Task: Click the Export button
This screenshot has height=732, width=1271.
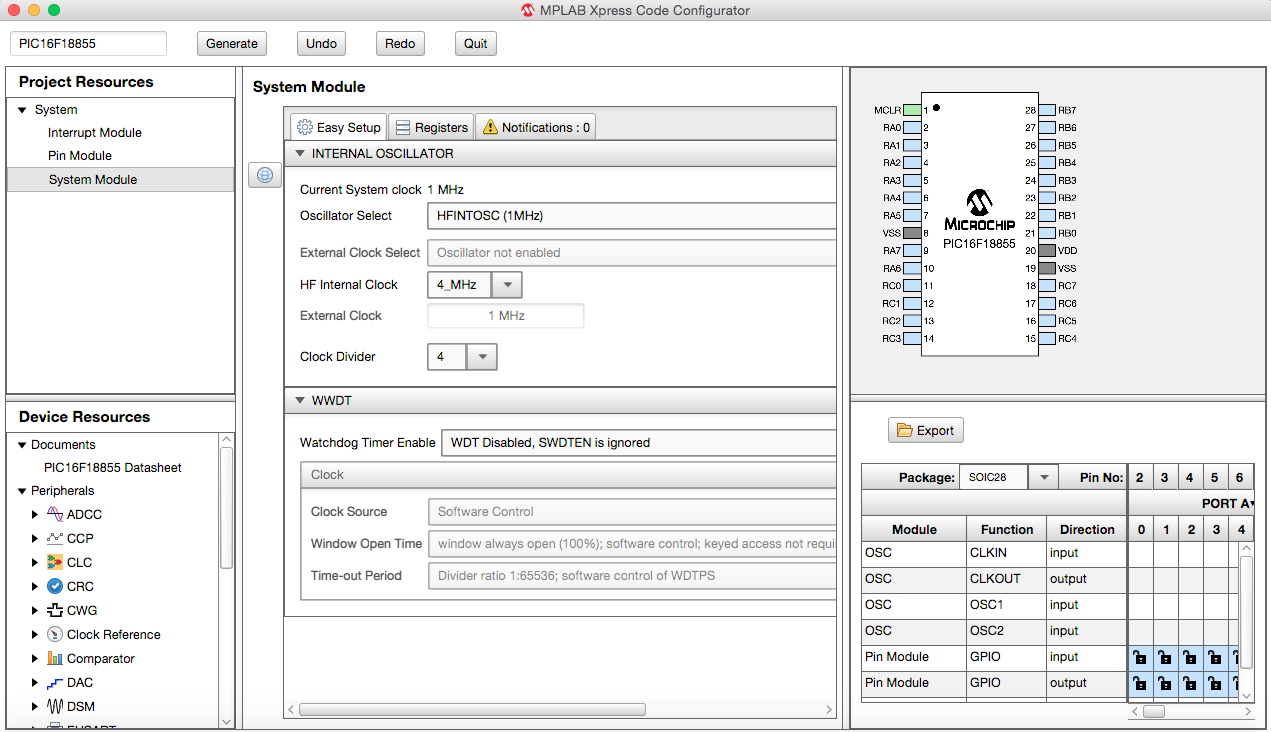Action: [925, 429]
